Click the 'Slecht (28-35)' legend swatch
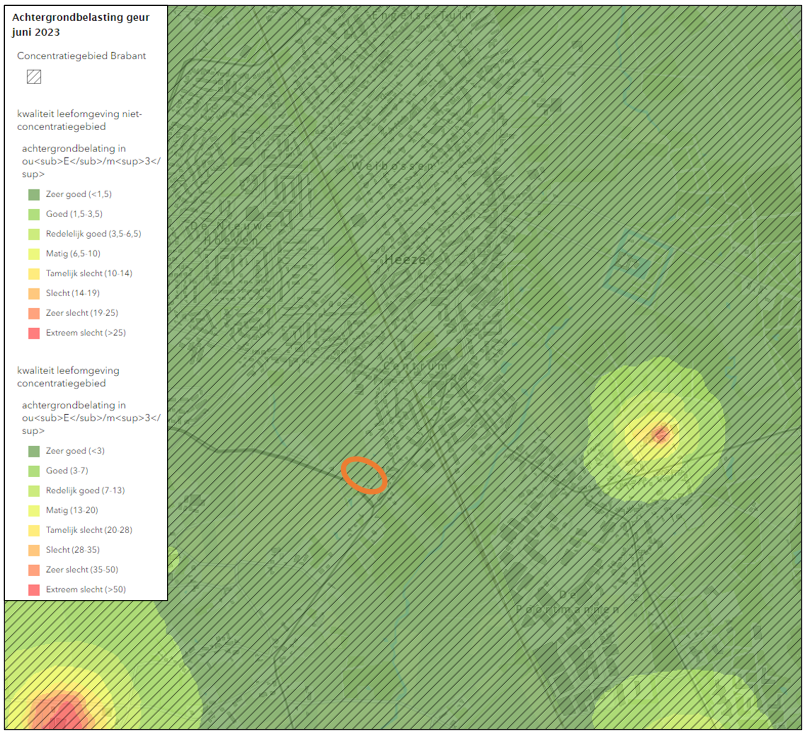The width and height of the screenshot is (810, 734). 34,550
